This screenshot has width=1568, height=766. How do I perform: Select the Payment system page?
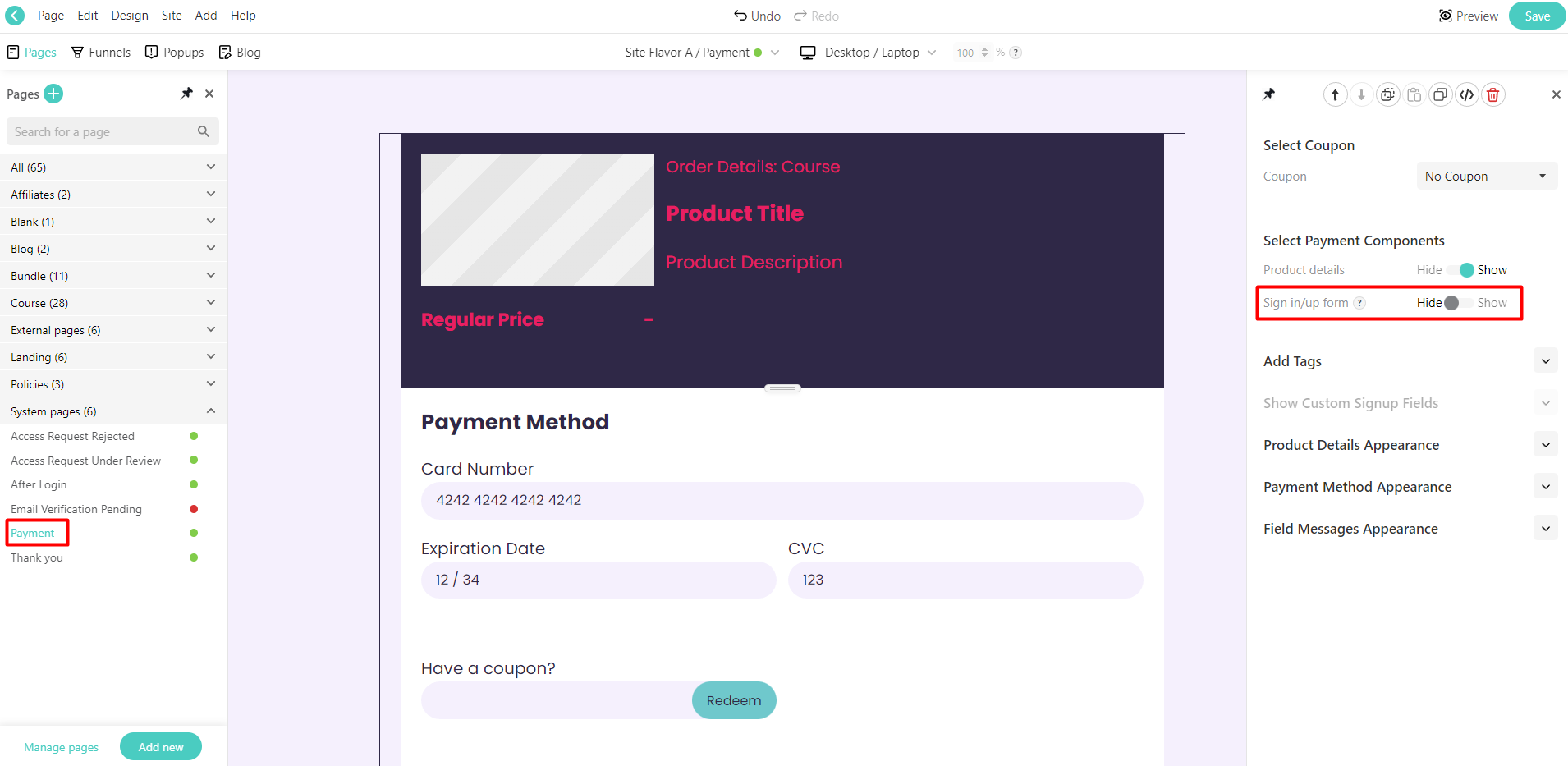[x=34, y=532]
